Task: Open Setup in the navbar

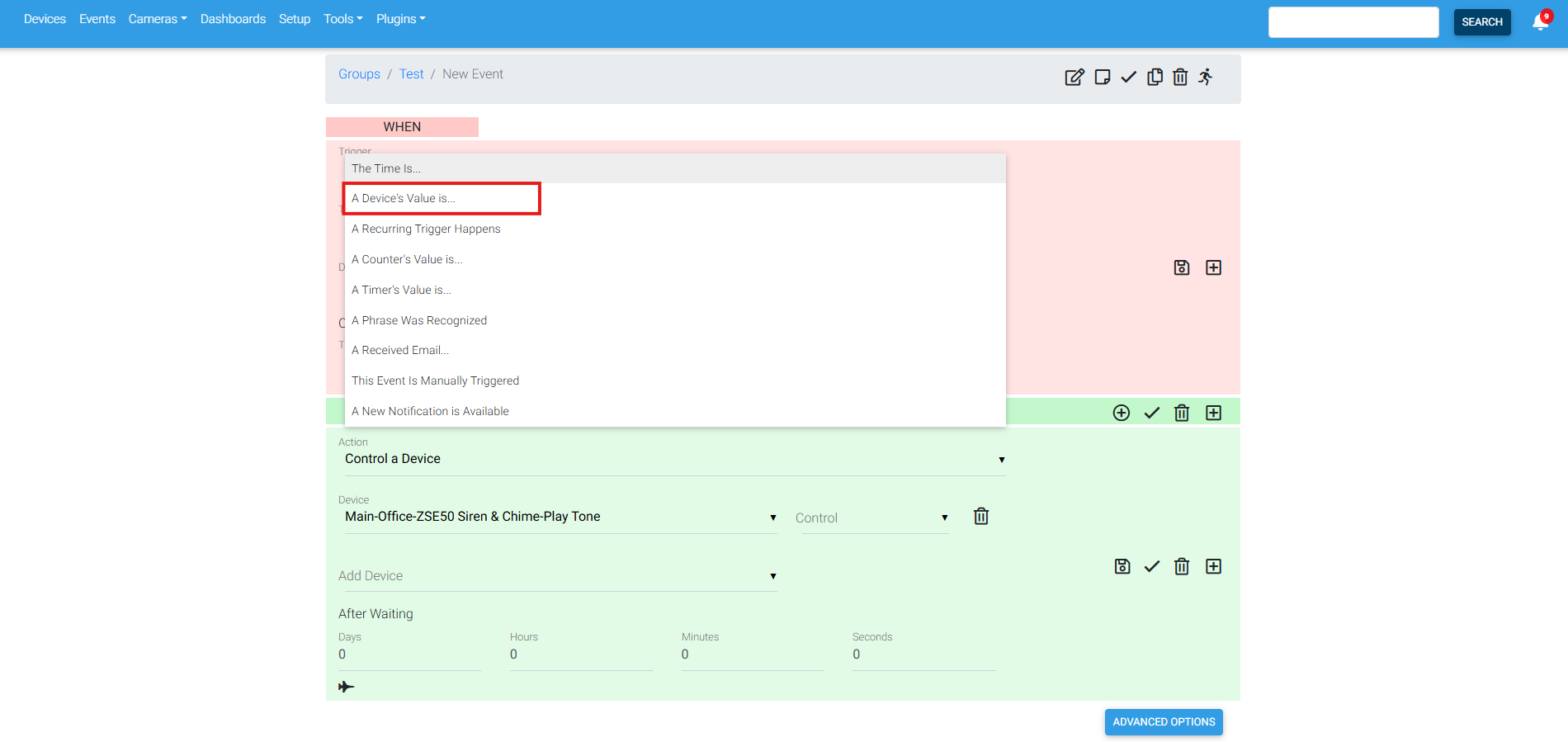Action: pyautogui.click(x=295, y=19)
